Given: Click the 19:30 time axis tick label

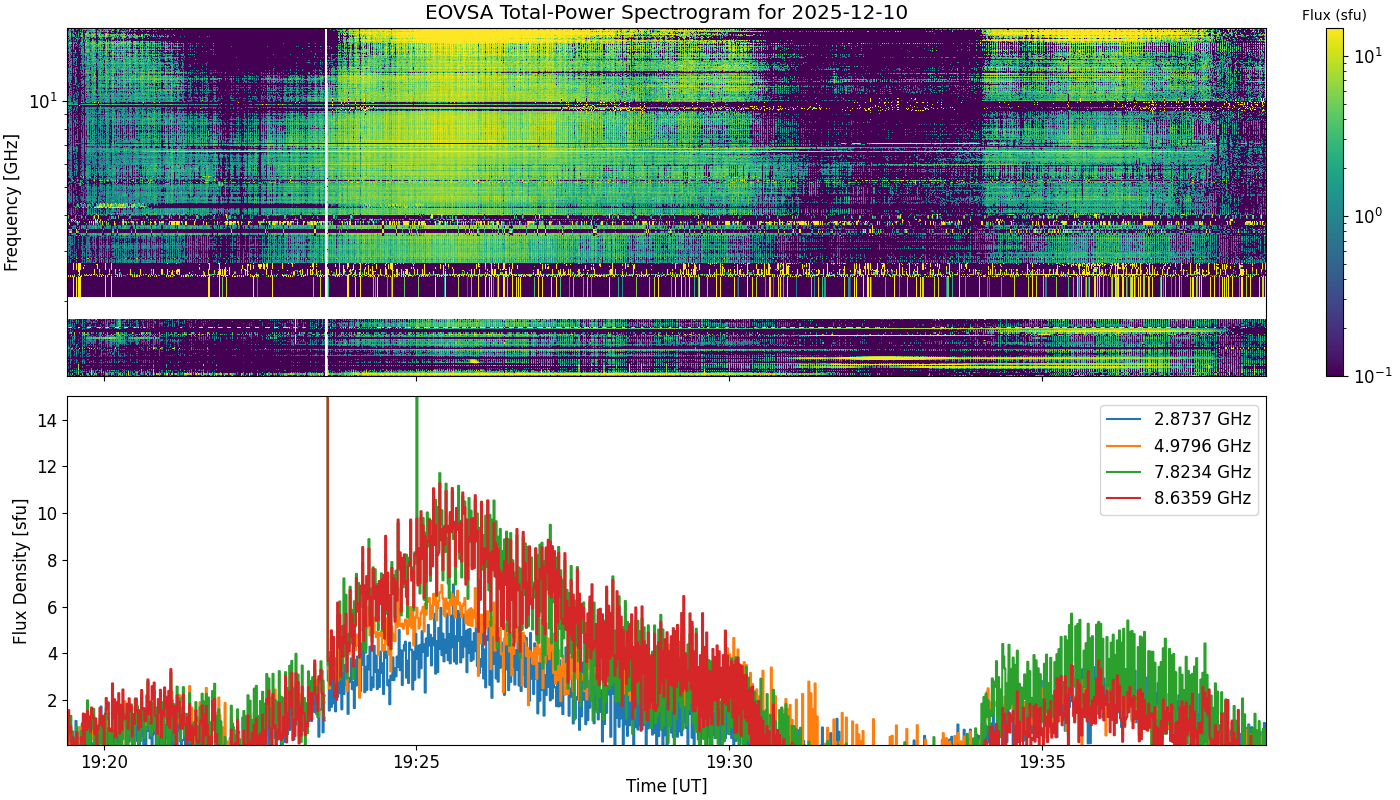Looking at the screenshot, I should [730, 762].
